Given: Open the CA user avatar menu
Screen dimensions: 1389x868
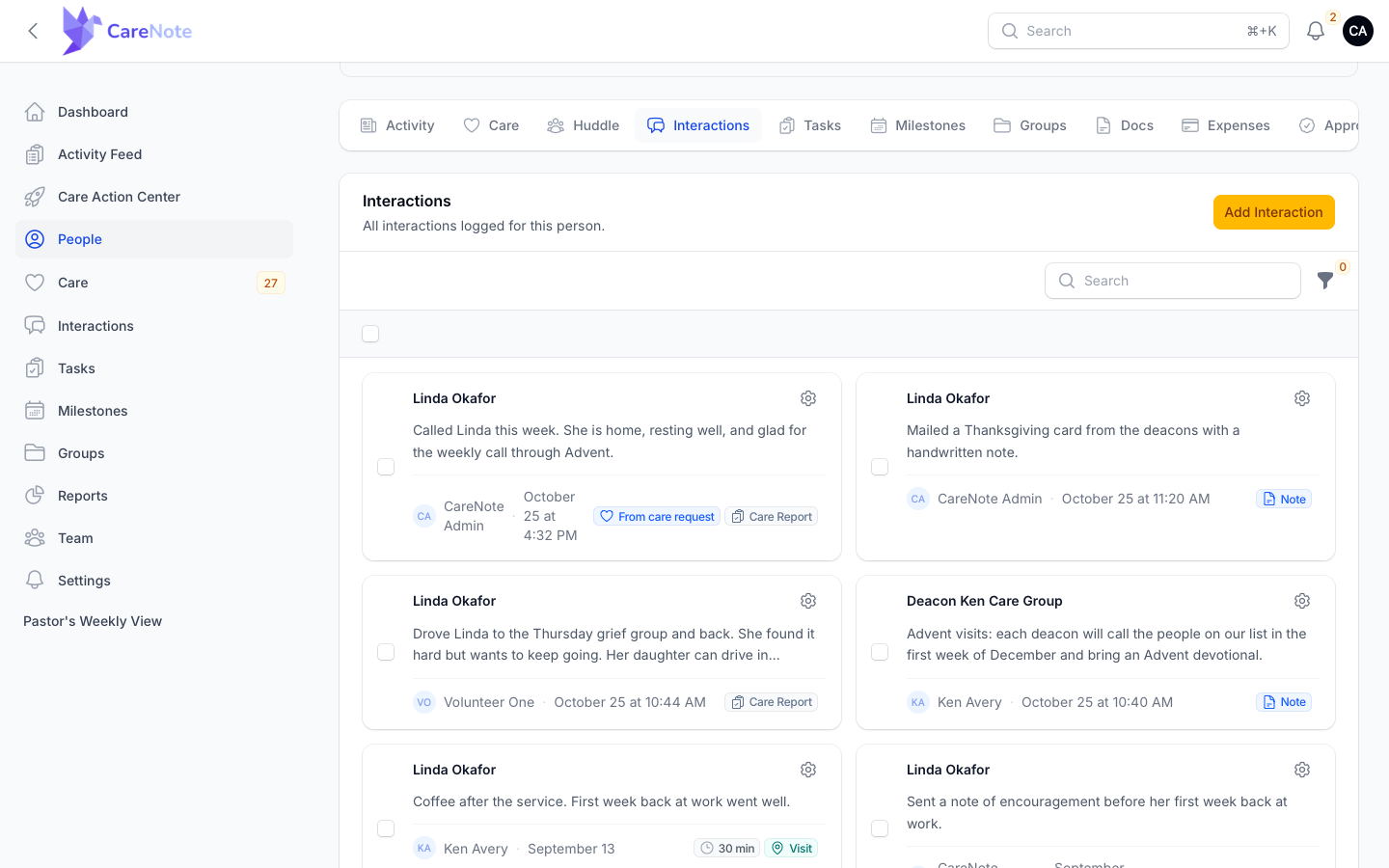Looking at the screenshot, I should [x=1357, y=31].
